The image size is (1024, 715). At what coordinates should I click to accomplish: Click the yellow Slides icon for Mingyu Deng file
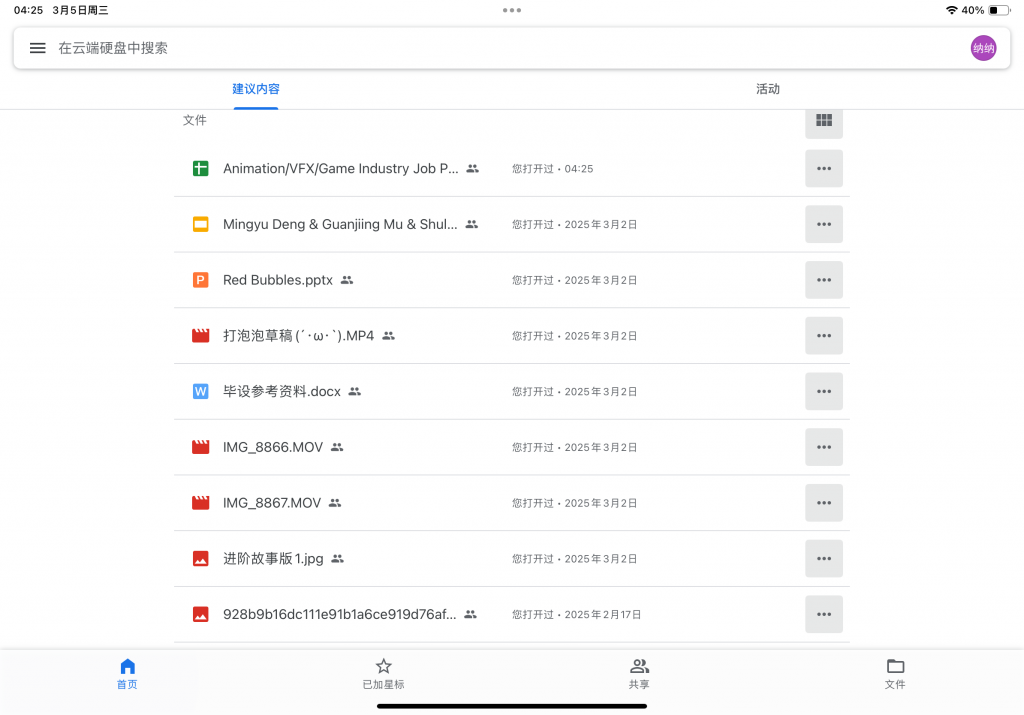[200, 225]
